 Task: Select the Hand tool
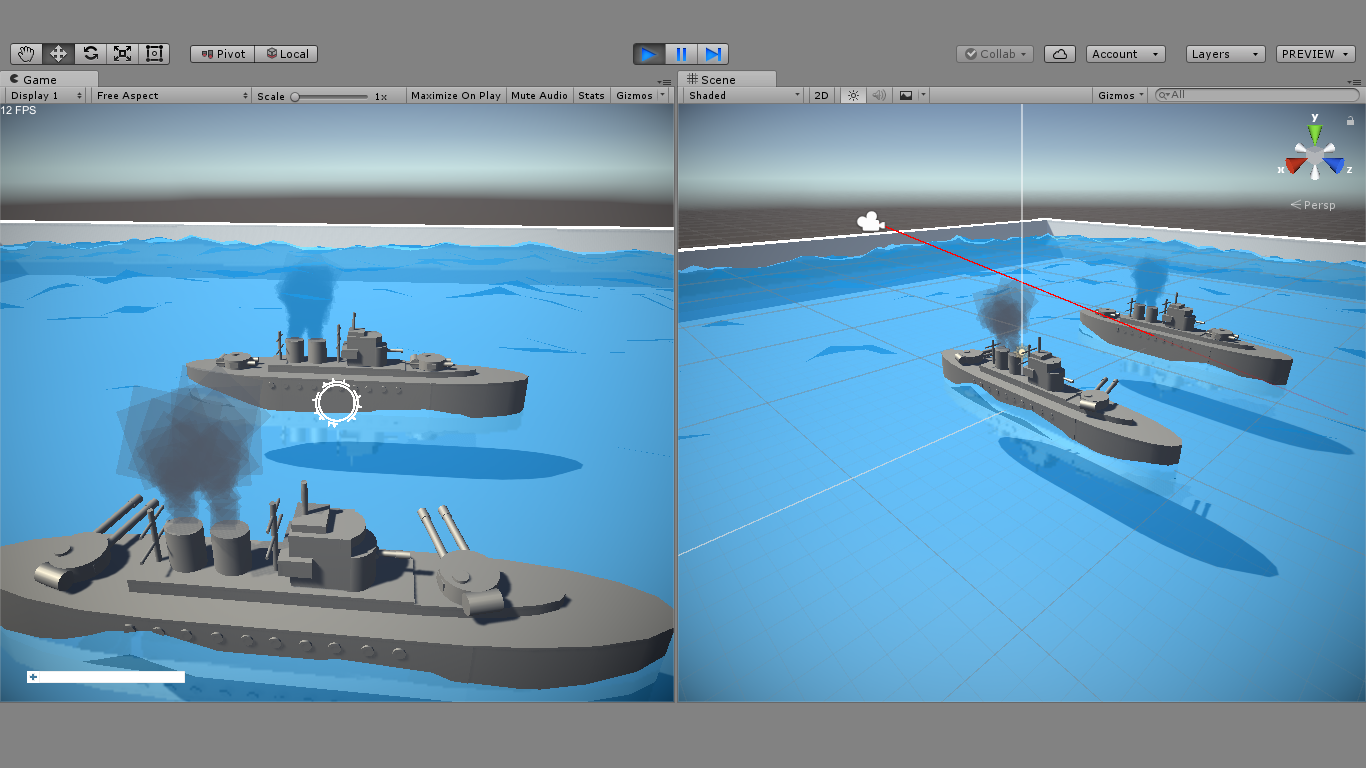(x=26, y=54)
